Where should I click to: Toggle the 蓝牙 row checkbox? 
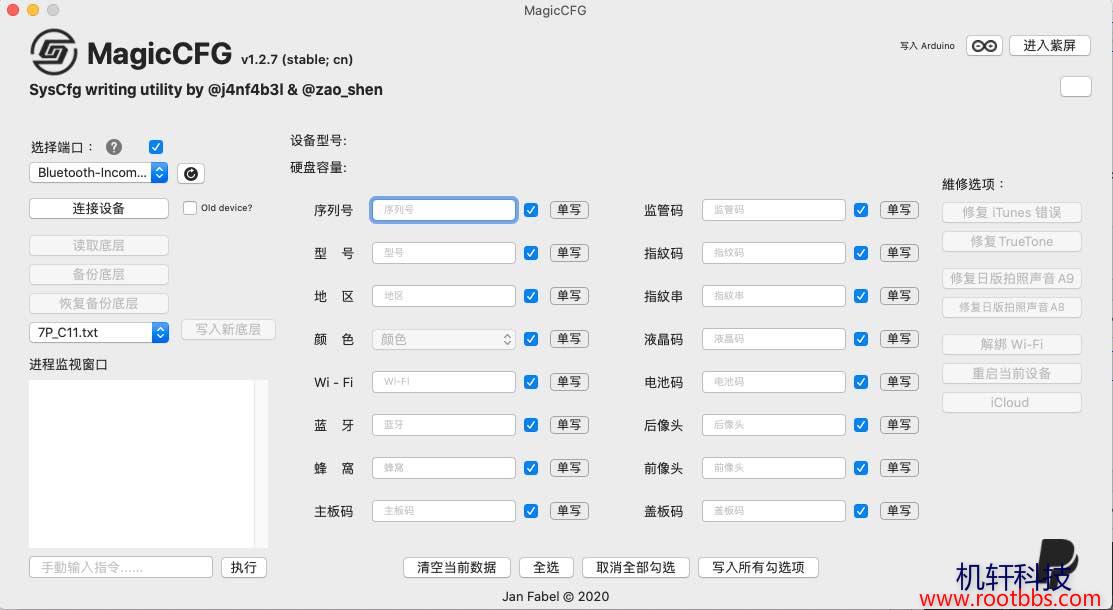[531, 425]
